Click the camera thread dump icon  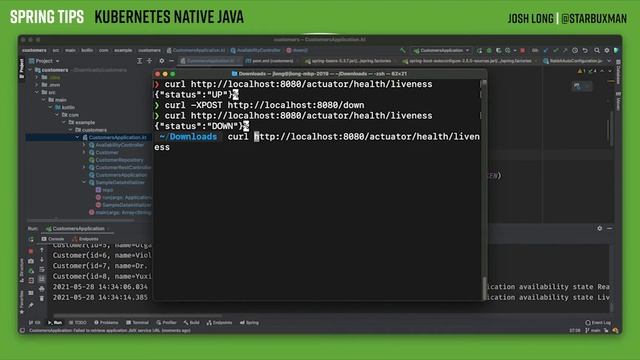[x=31, y=261]
